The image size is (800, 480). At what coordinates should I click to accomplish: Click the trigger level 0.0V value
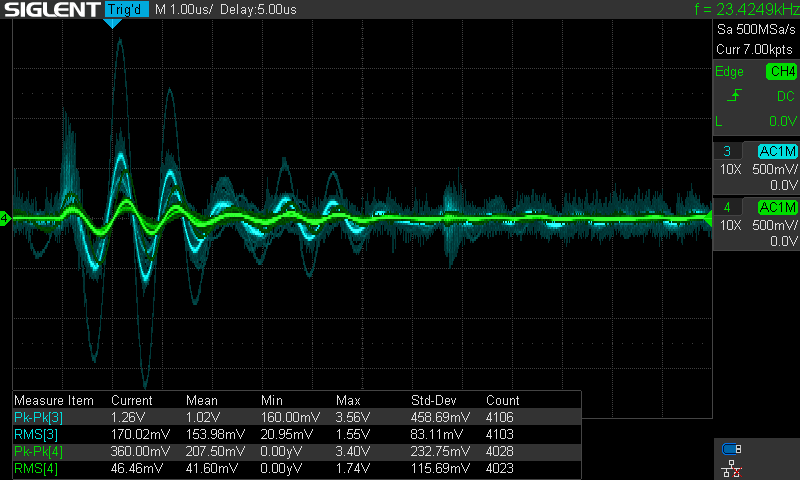point(782,121)
